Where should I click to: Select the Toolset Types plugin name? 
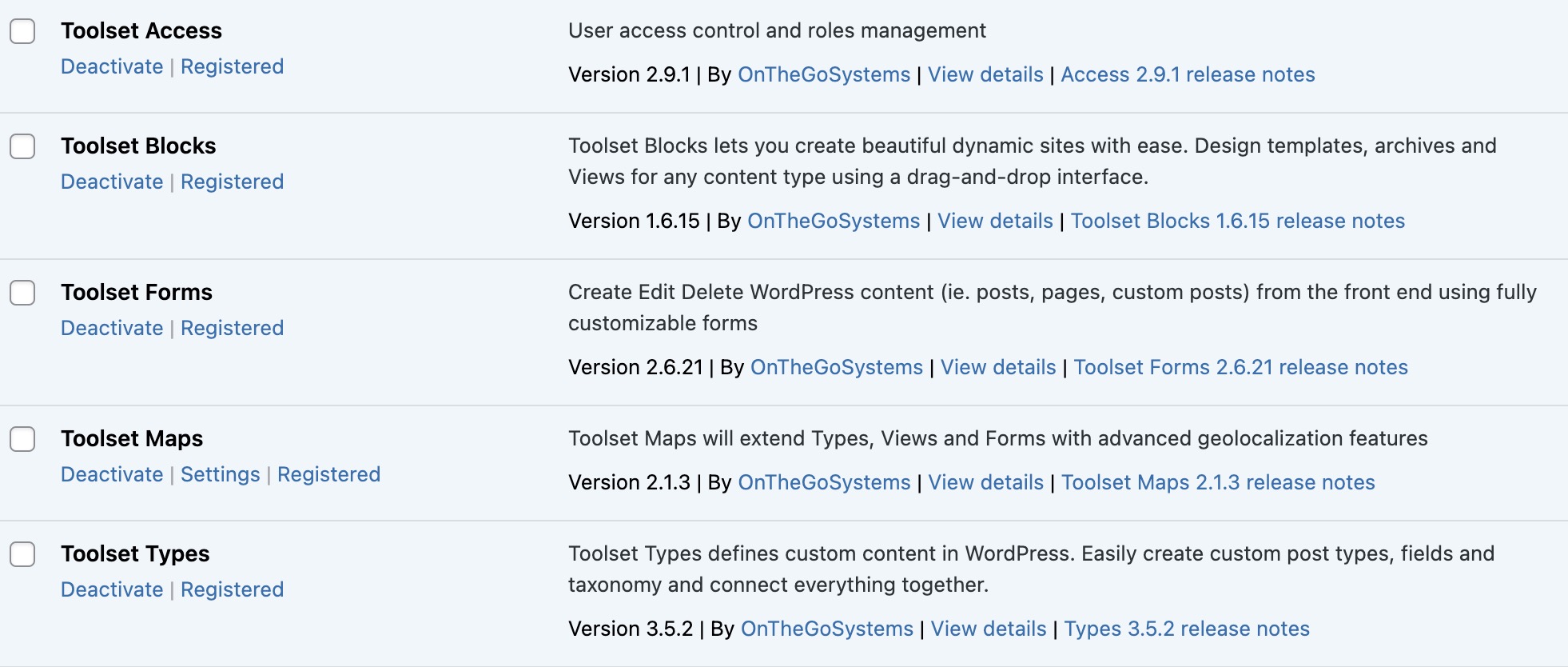tap(135, 553)
